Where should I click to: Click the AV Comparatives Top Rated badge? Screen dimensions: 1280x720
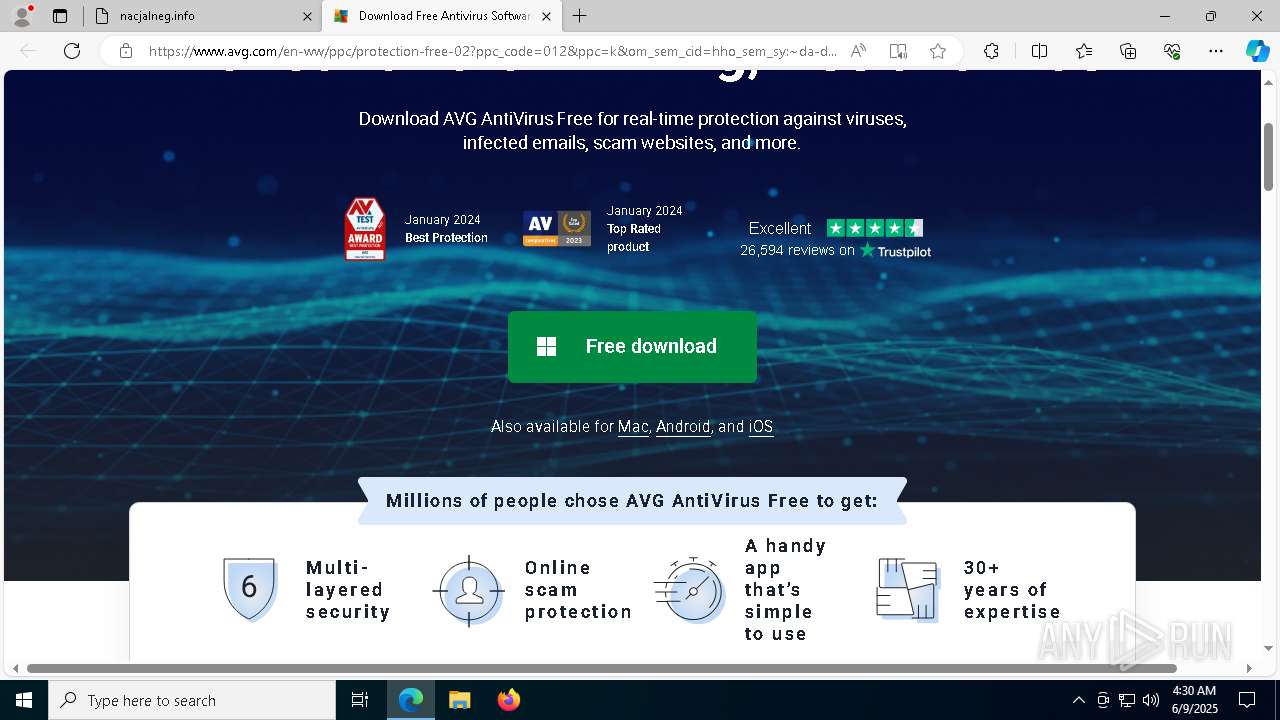click(x=557, y=229)
